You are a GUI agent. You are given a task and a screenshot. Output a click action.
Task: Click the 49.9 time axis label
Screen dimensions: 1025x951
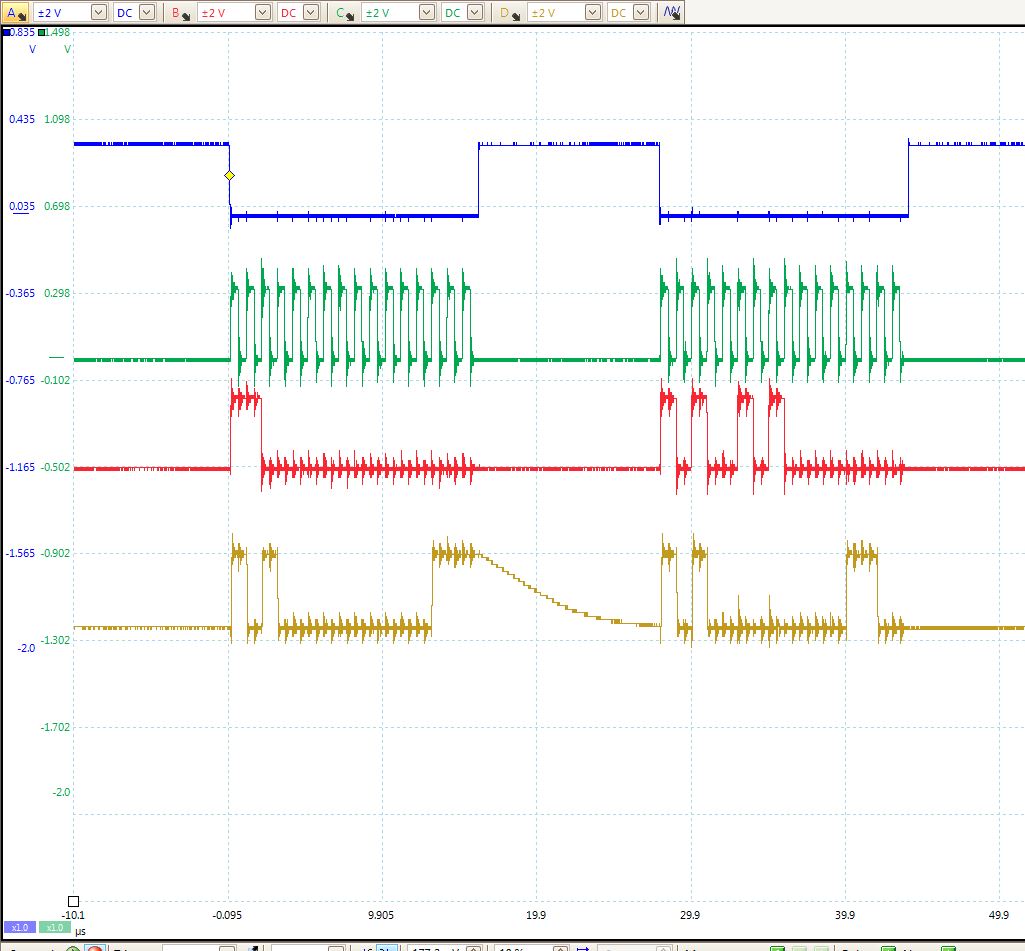tap(999, 915)
